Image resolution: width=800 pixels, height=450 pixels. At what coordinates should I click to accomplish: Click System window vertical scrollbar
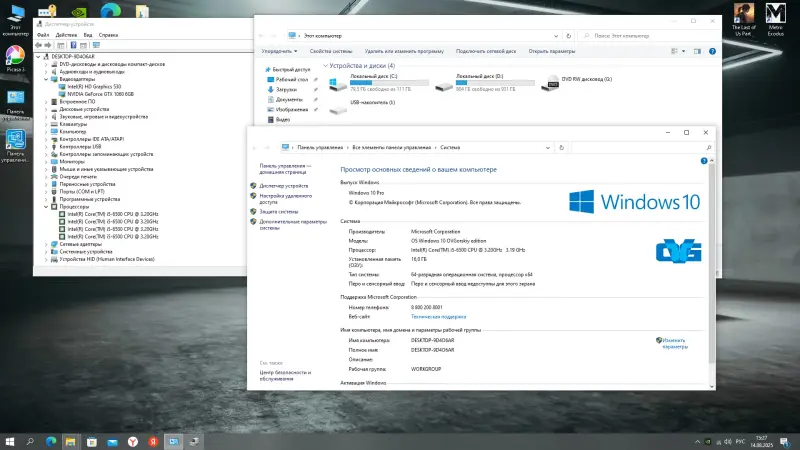click(712, 263)
